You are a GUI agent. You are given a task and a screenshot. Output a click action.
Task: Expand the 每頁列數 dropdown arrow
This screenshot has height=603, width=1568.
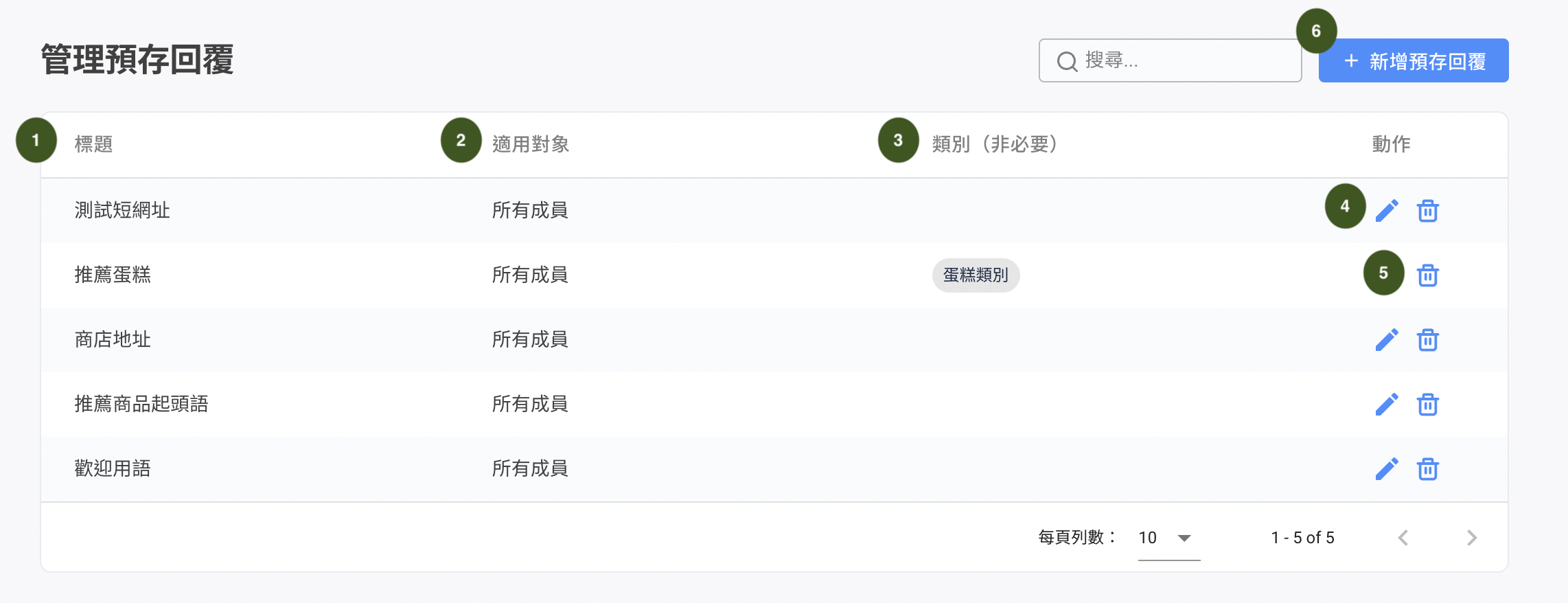pyautogui.click(x=1184, y=538)
